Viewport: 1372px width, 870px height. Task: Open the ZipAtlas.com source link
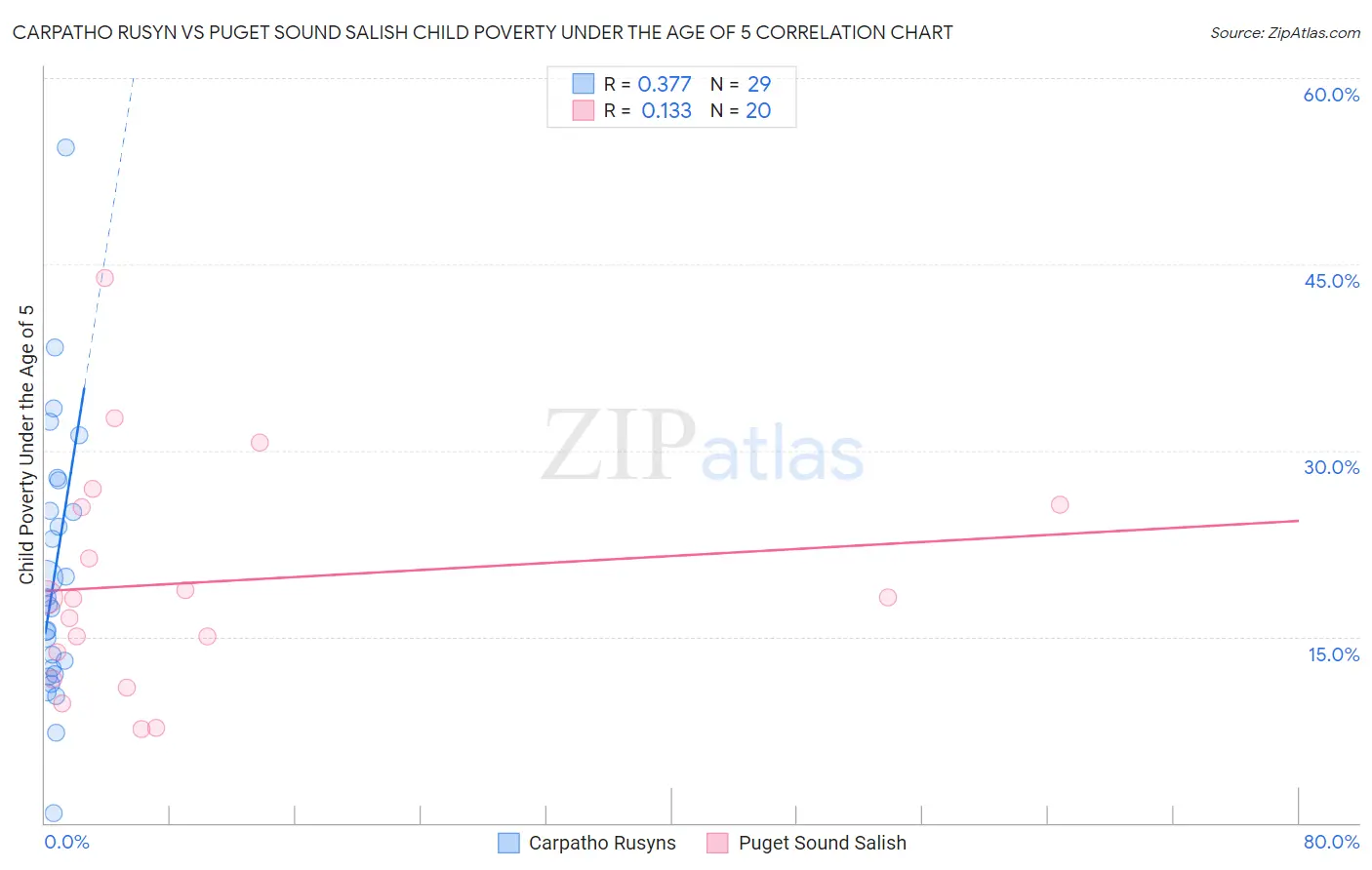click(1285, 32)
